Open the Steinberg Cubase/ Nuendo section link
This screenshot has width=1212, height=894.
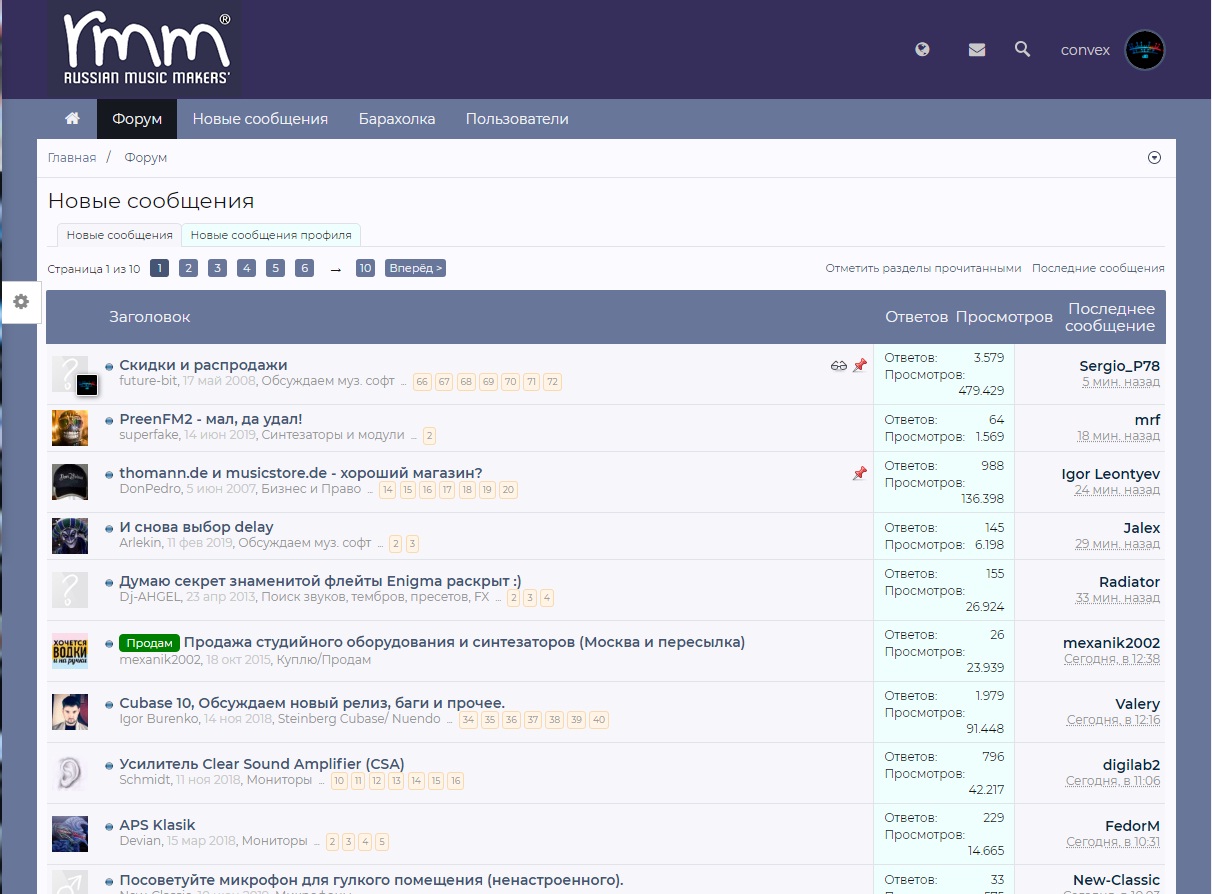[x=359, y=719]
